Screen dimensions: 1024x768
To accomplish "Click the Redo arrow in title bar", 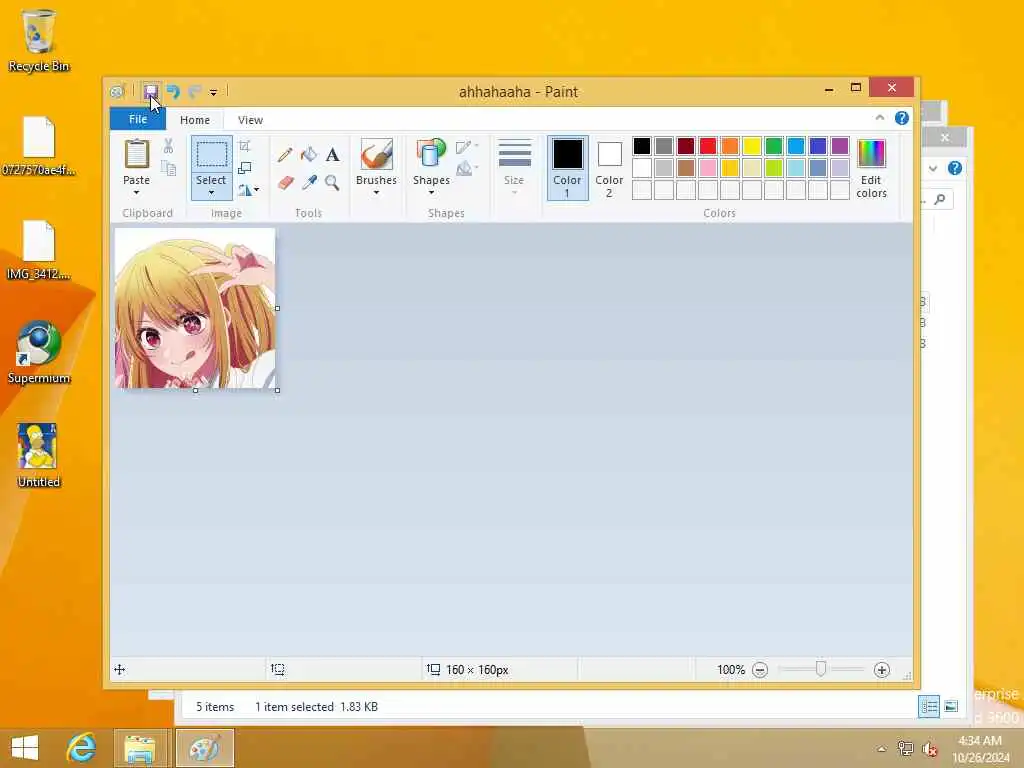I will pos(195,91).
